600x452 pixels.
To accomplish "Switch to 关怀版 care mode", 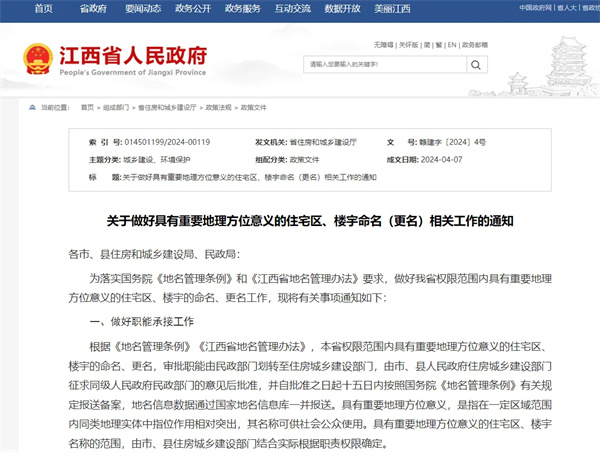I will pyautogui.click(x=408, y=45).
